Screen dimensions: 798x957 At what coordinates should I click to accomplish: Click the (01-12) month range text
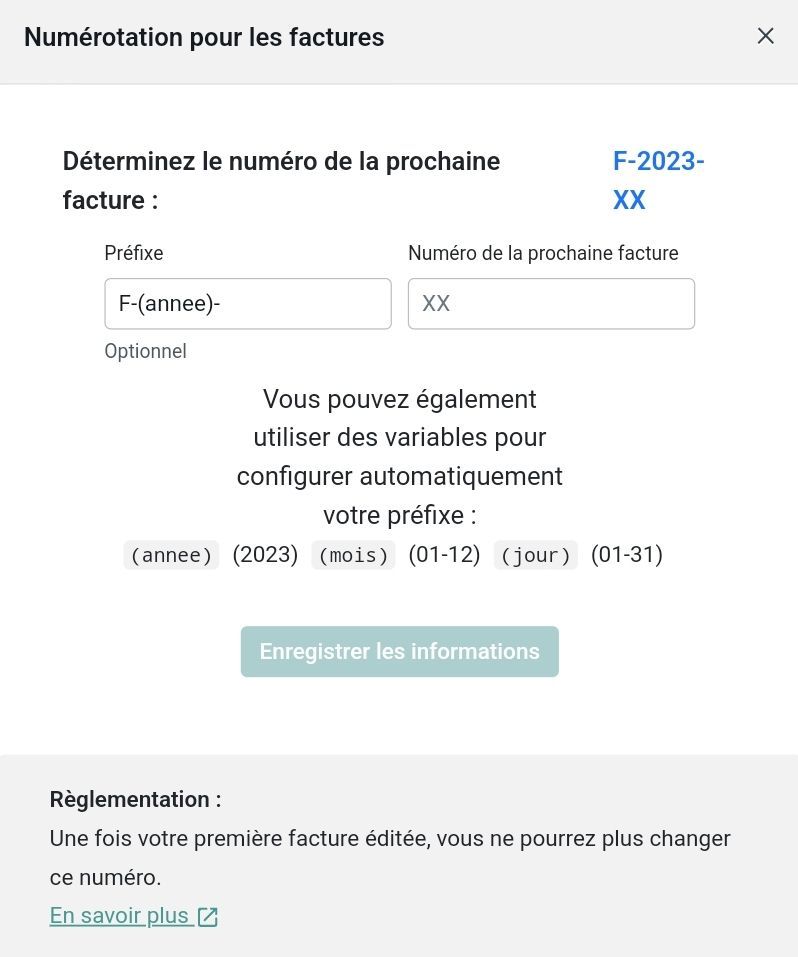tap(444, 554)
